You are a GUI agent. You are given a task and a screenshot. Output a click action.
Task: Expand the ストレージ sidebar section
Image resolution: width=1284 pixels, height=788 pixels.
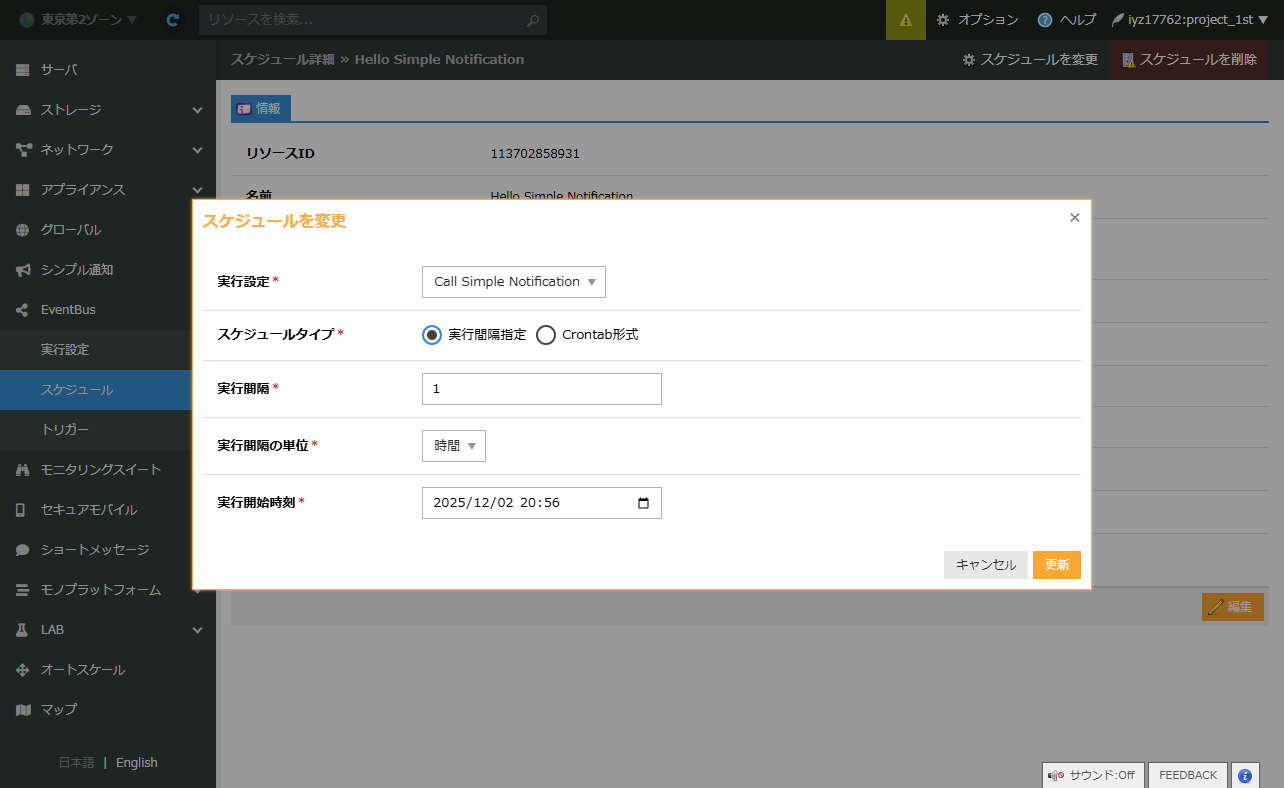click(x=107, y=110)
